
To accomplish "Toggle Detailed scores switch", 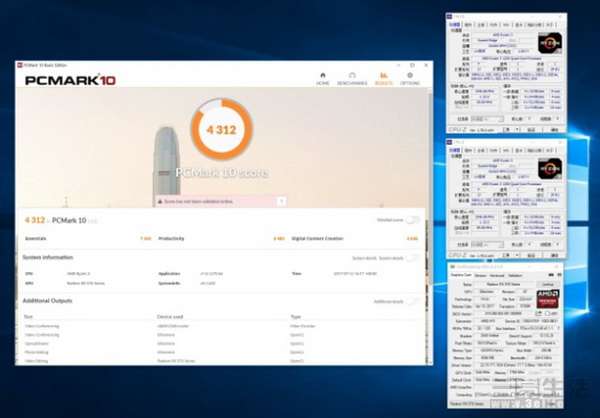I will coord(413,220).
